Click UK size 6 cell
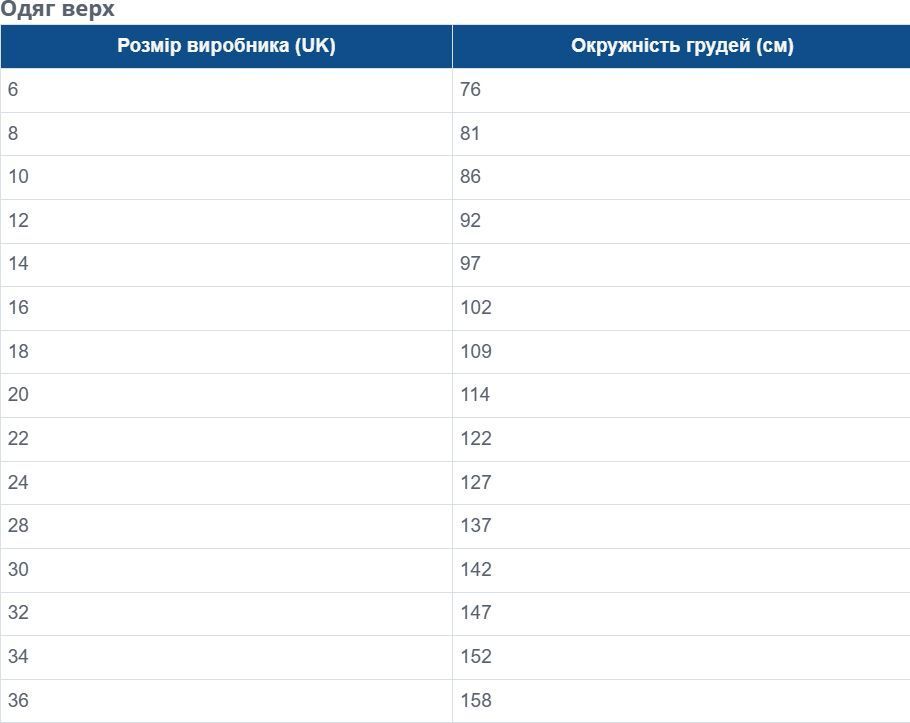The image size is (910, 723). coord(13,89)
